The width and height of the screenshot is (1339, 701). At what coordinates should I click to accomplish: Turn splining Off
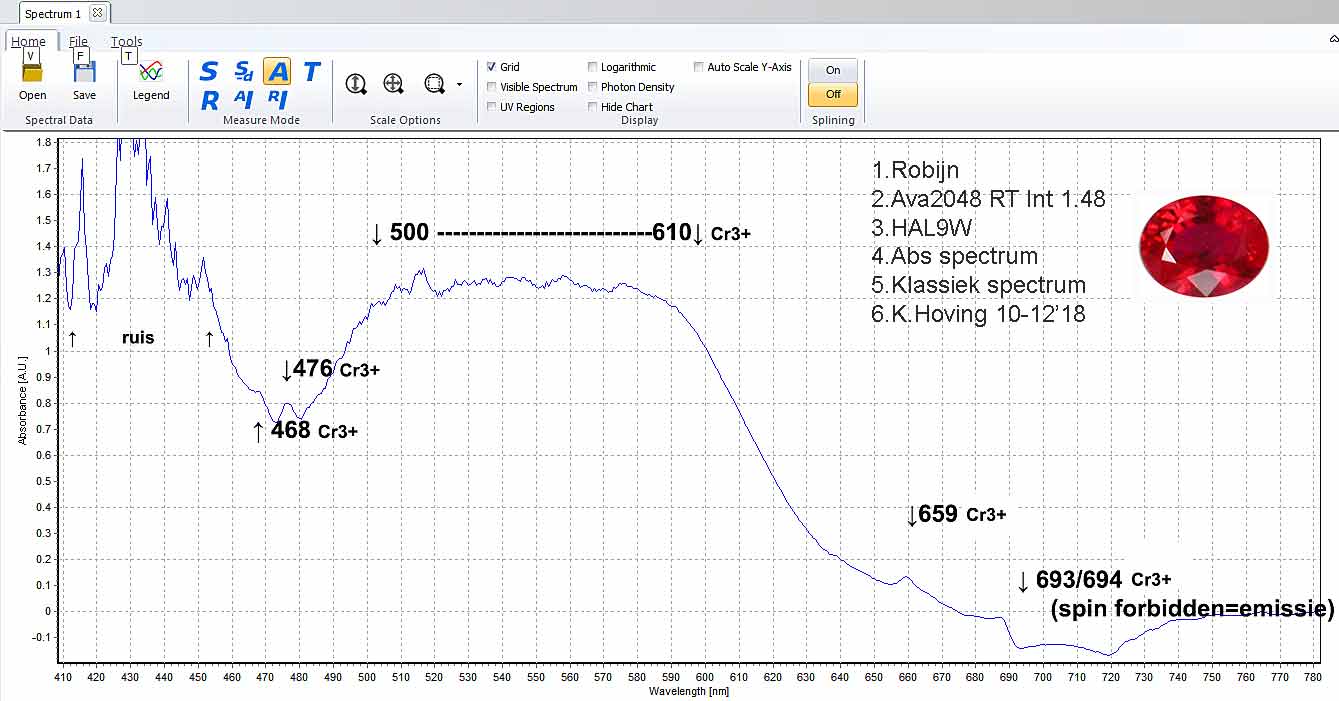click(x=833, y=94)
